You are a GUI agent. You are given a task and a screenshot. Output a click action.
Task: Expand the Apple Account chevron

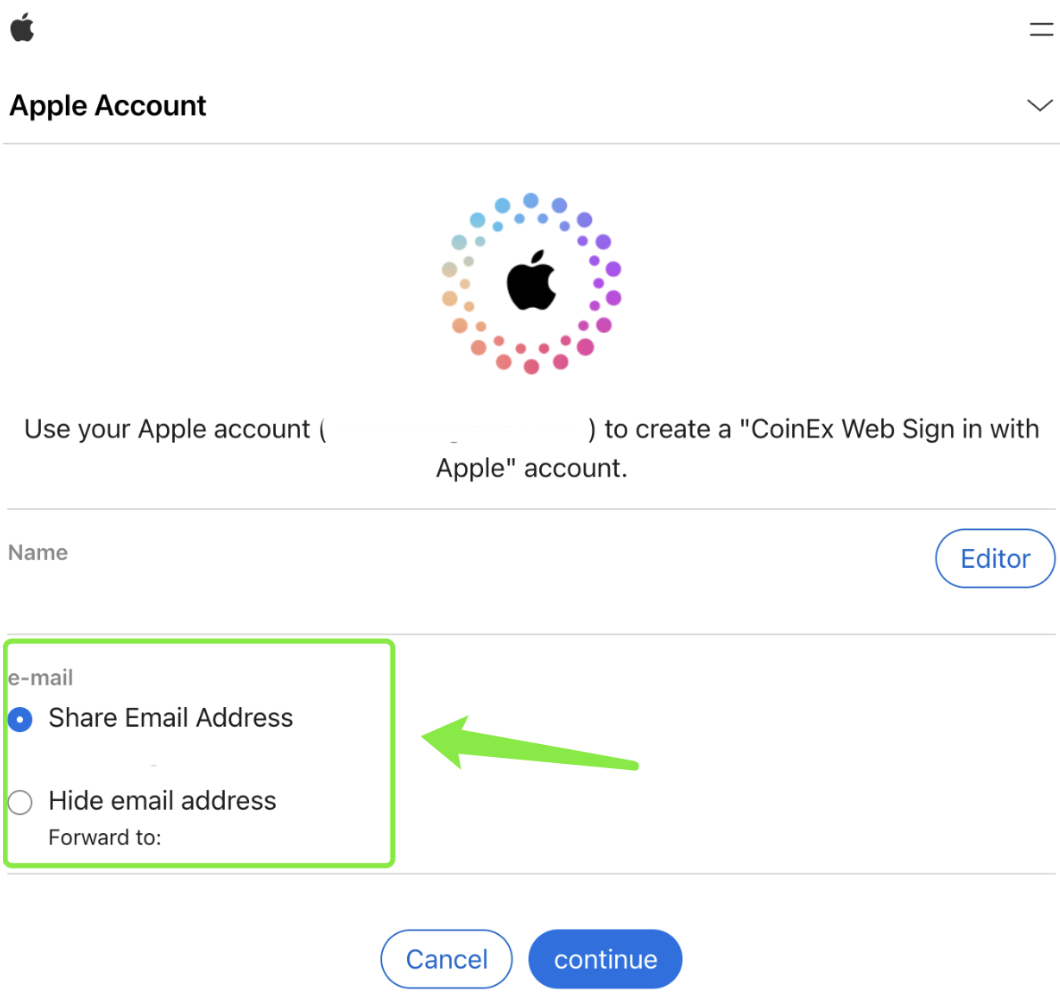[1040, 105]
